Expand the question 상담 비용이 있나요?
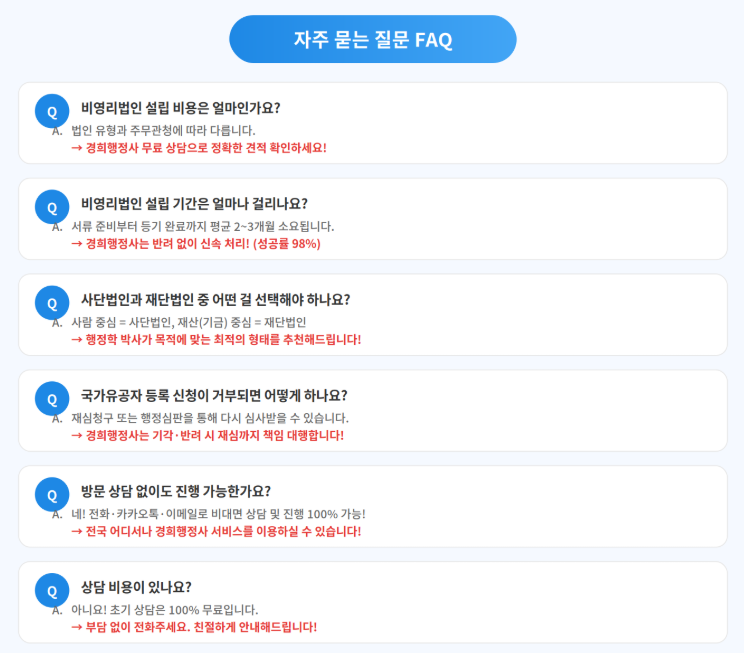 click(136, 587)
